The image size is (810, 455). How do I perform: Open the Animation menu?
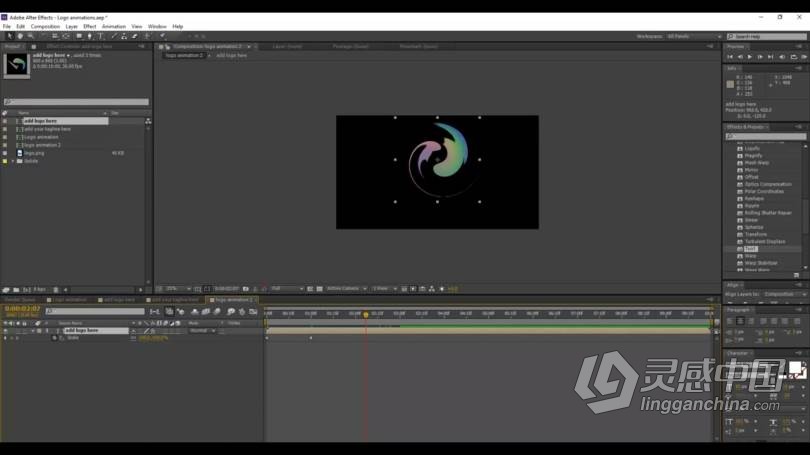114,26
